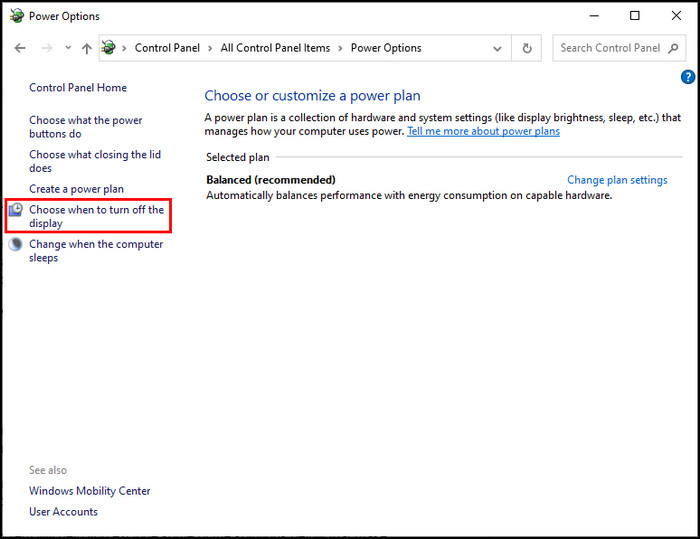Select Power Options breadcrumb segment
Screen dimensions: 700x539
pyautogui.click(x=386, y=48)
